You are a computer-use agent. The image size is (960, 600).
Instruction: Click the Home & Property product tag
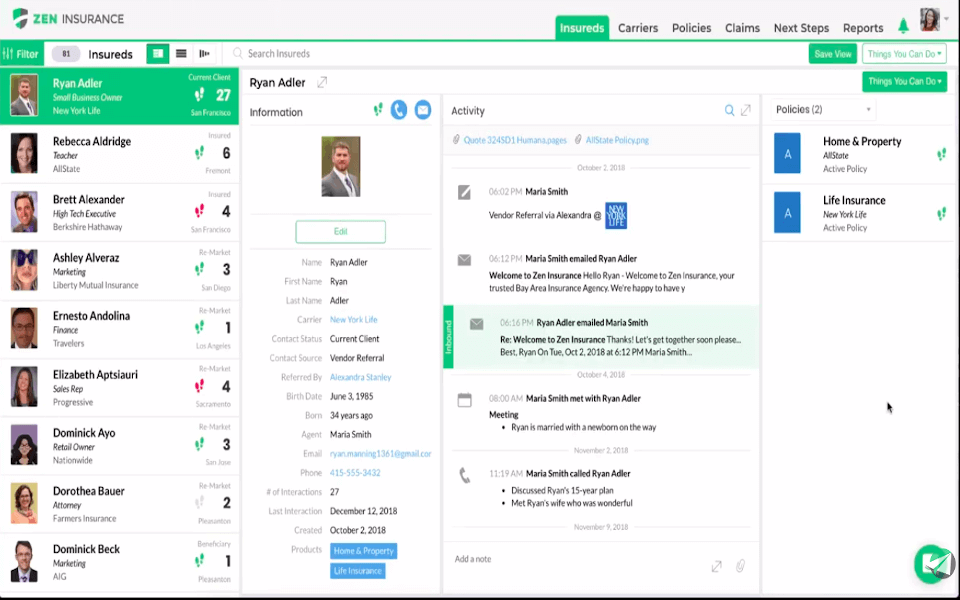click(364, 551)
